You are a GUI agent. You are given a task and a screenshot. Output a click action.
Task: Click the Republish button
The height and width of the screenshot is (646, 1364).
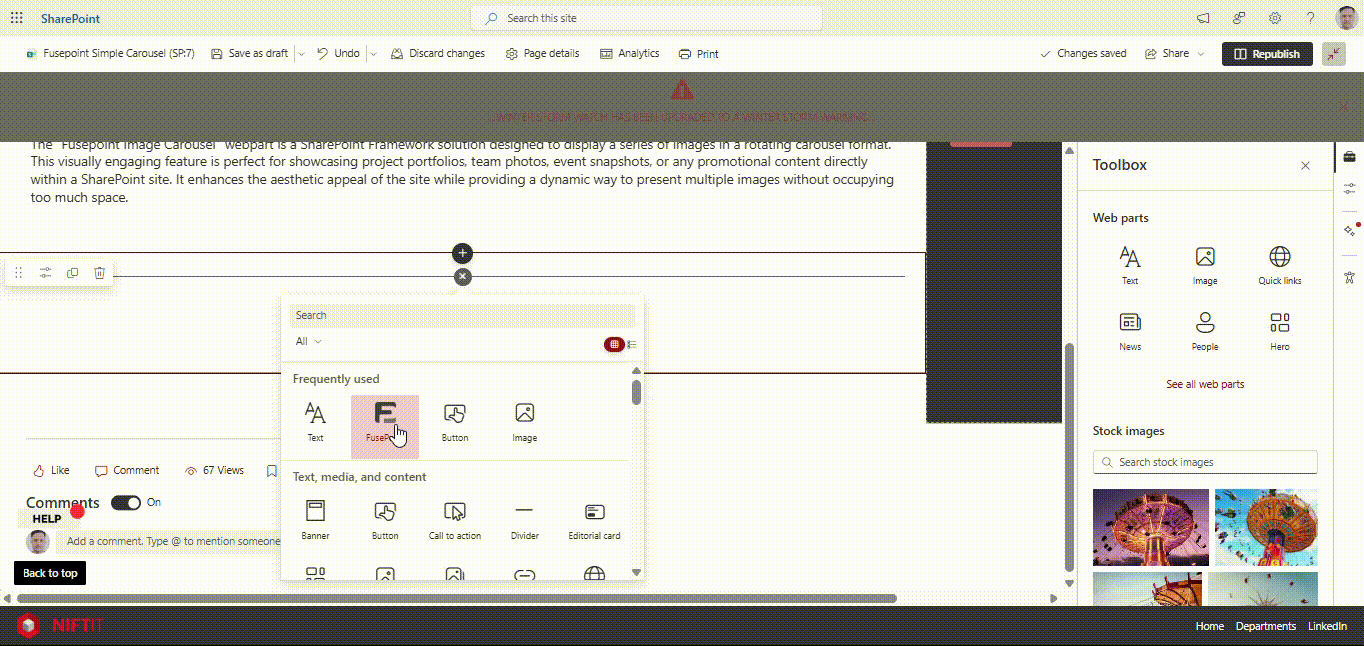tap(1266, 54)
